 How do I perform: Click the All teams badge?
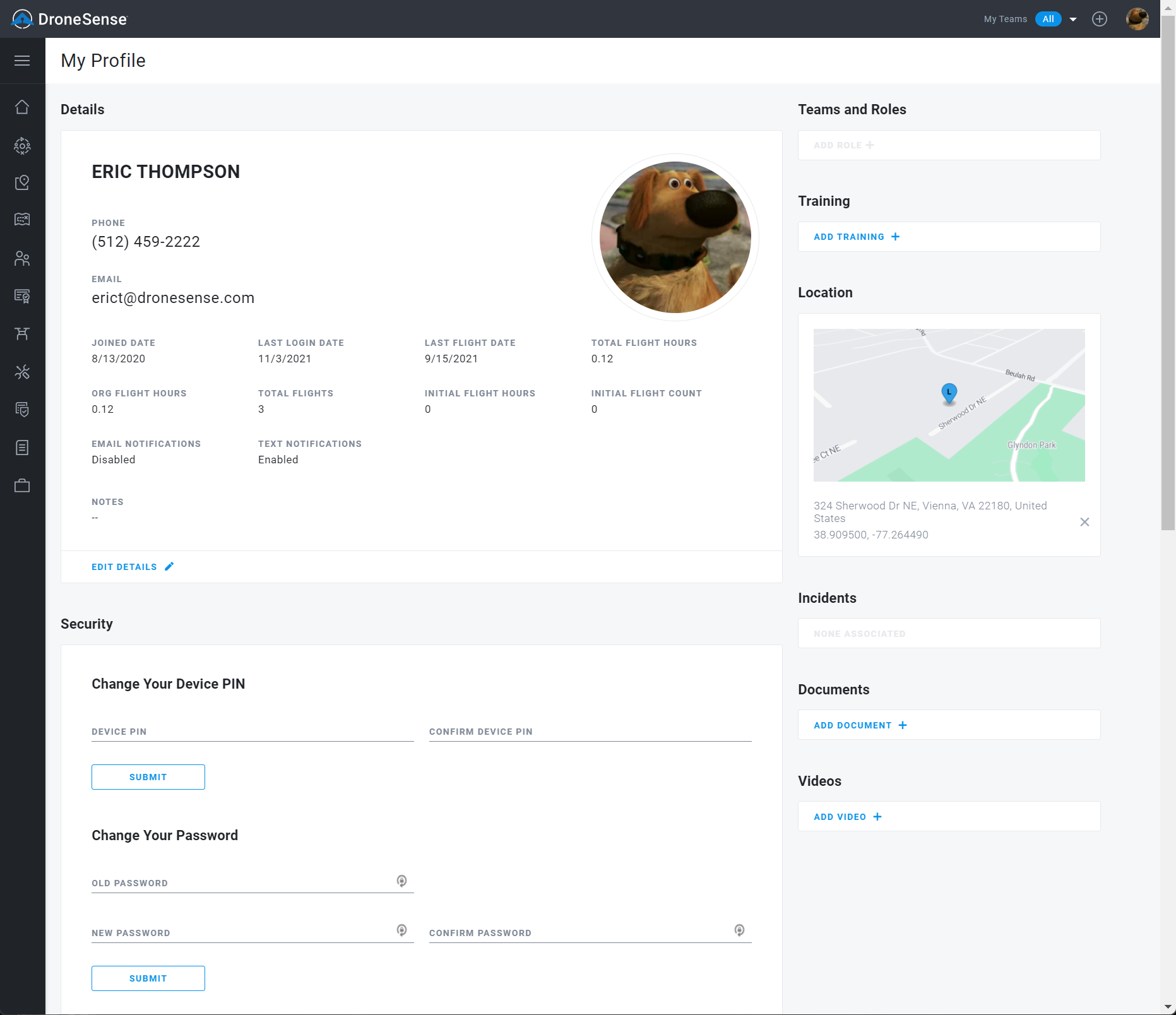1048,19
